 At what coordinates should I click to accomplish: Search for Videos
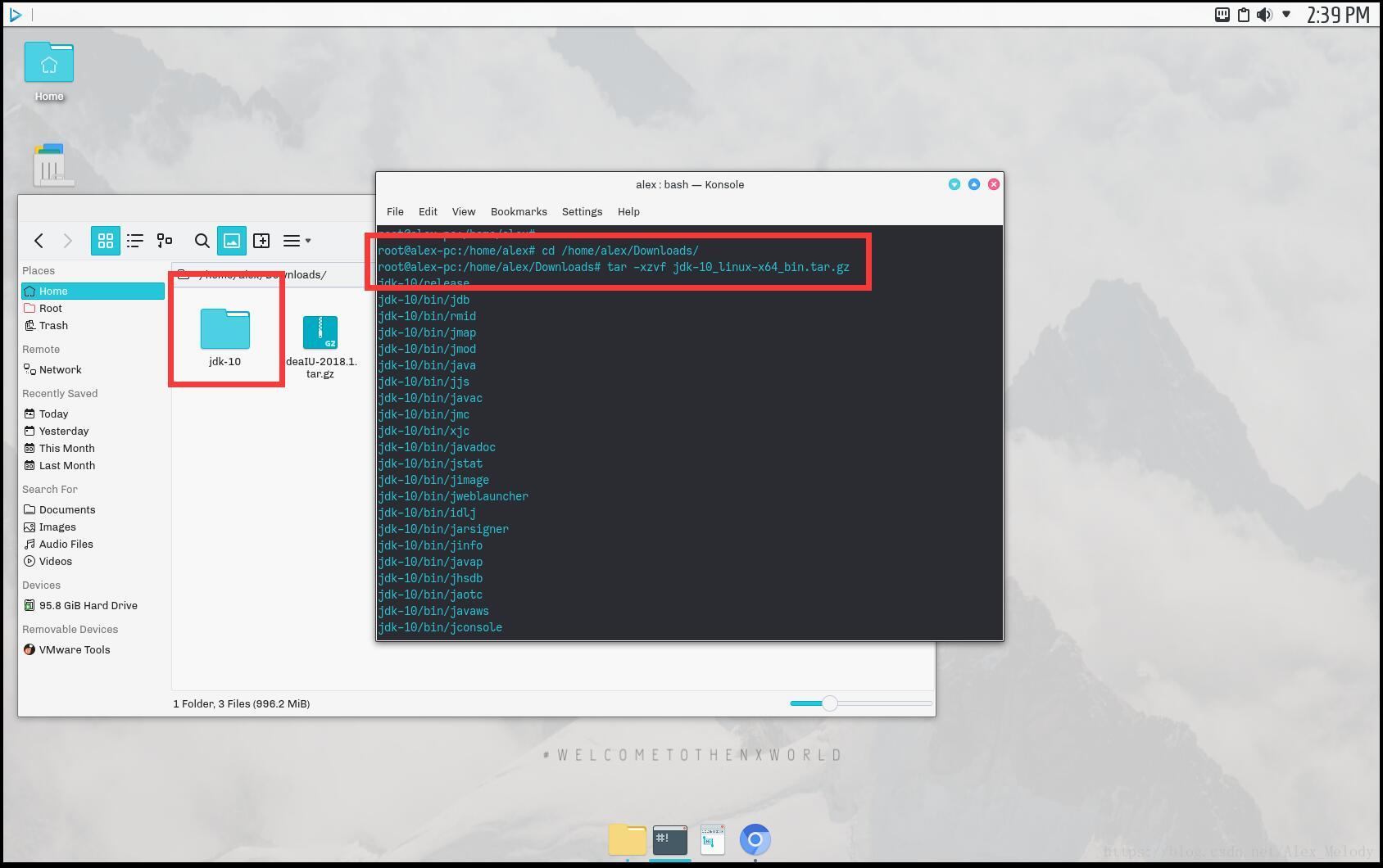[93, 561]
